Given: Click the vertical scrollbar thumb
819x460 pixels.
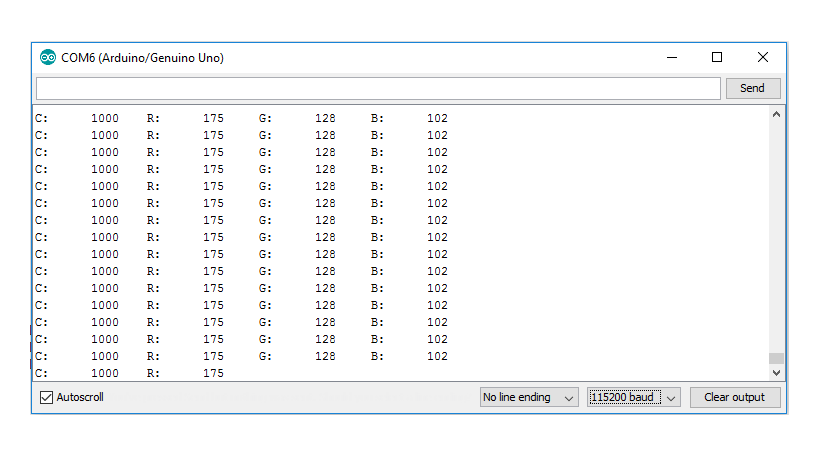Looking at the screenshot, I should [776, 358].
